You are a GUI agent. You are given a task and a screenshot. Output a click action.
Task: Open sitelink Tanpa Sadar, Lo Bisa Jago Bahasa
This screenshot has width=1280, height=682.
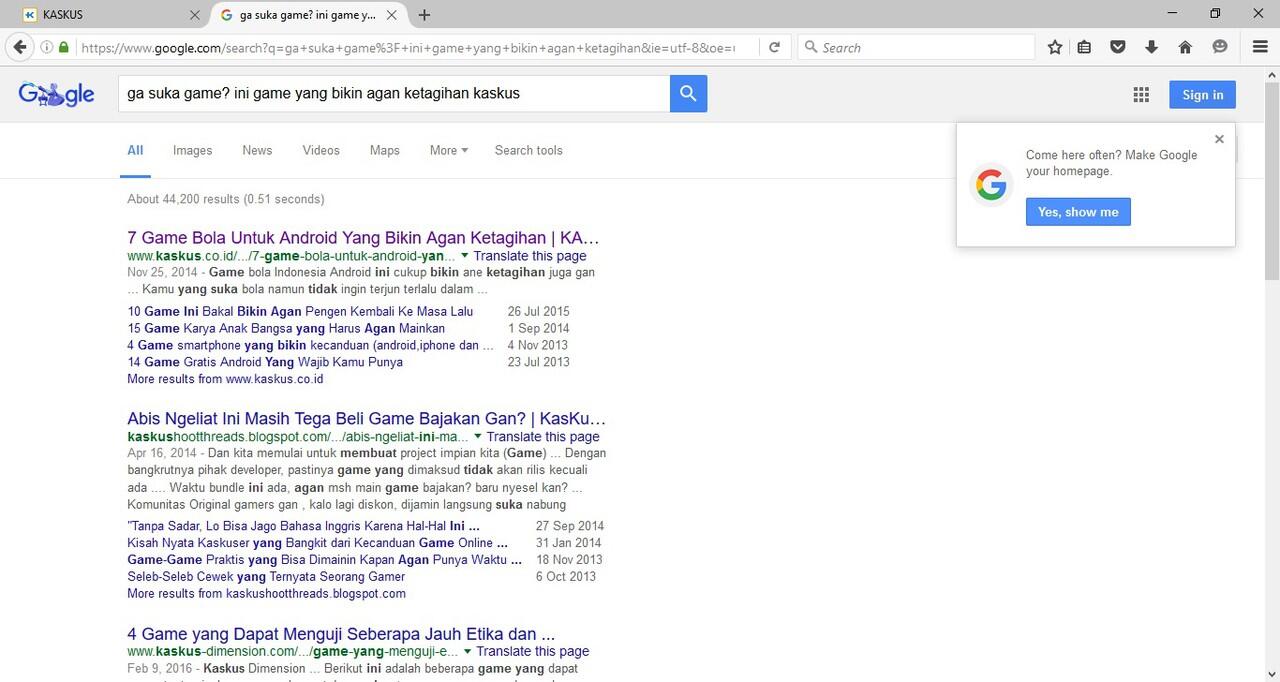click(x=303, y=525)
